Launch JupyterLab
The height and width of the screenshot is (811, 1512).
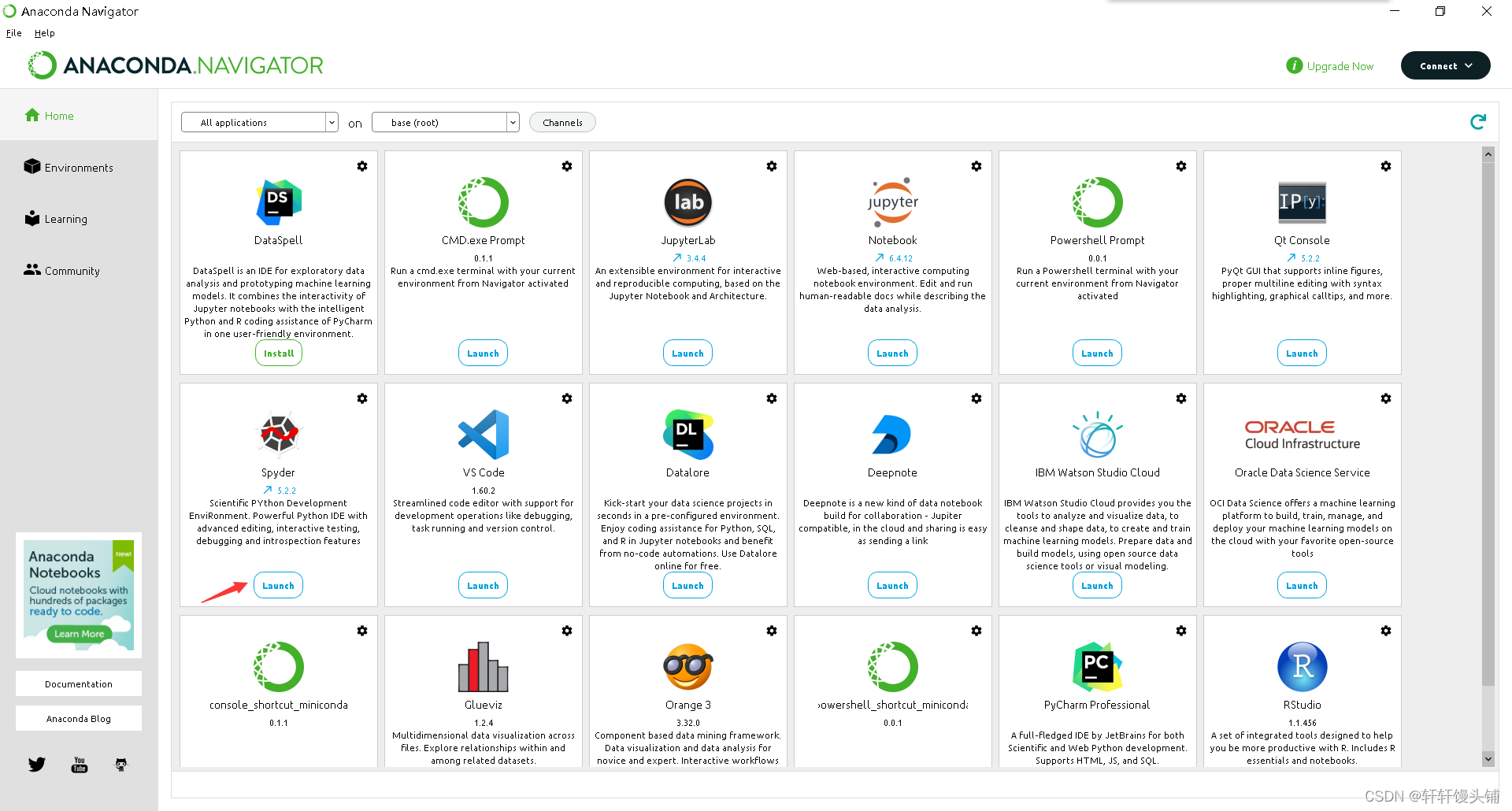coord(688,354)
